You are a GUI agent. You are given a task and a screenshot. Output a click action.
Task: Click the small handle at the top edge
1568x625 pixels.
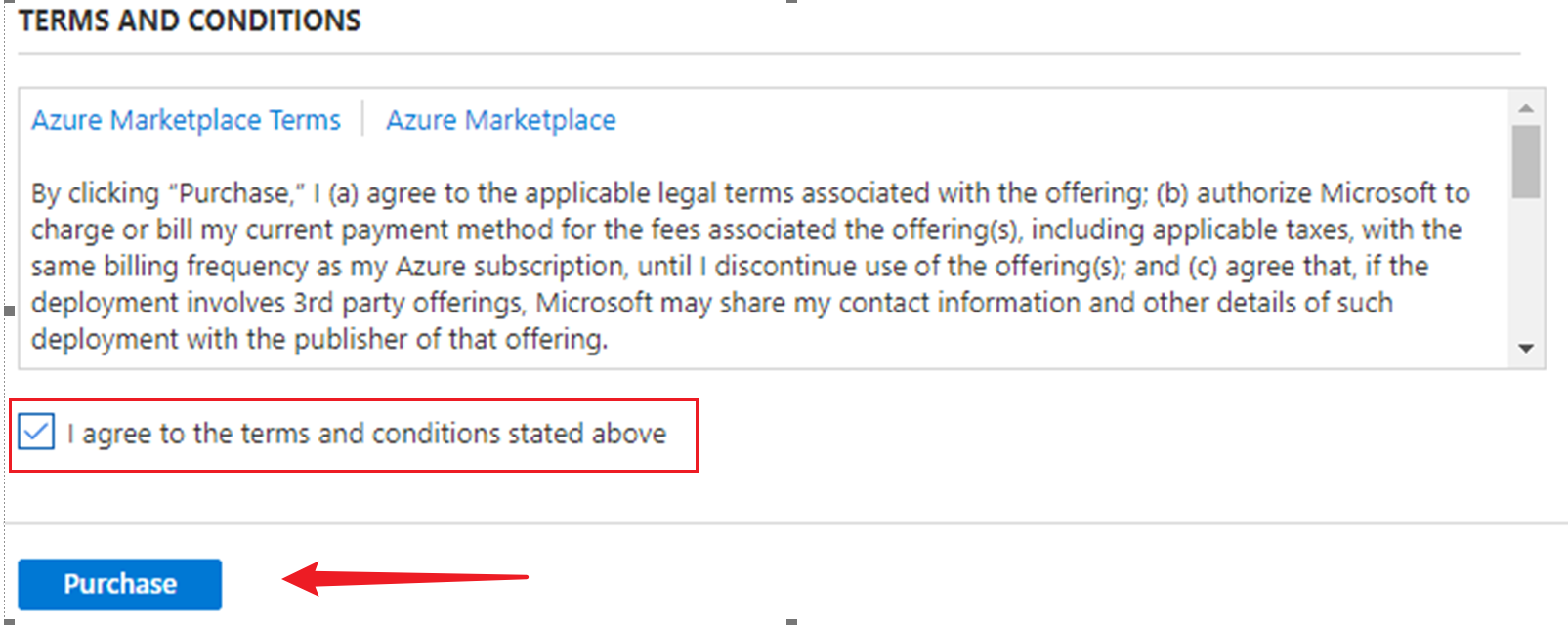point(791,2)
